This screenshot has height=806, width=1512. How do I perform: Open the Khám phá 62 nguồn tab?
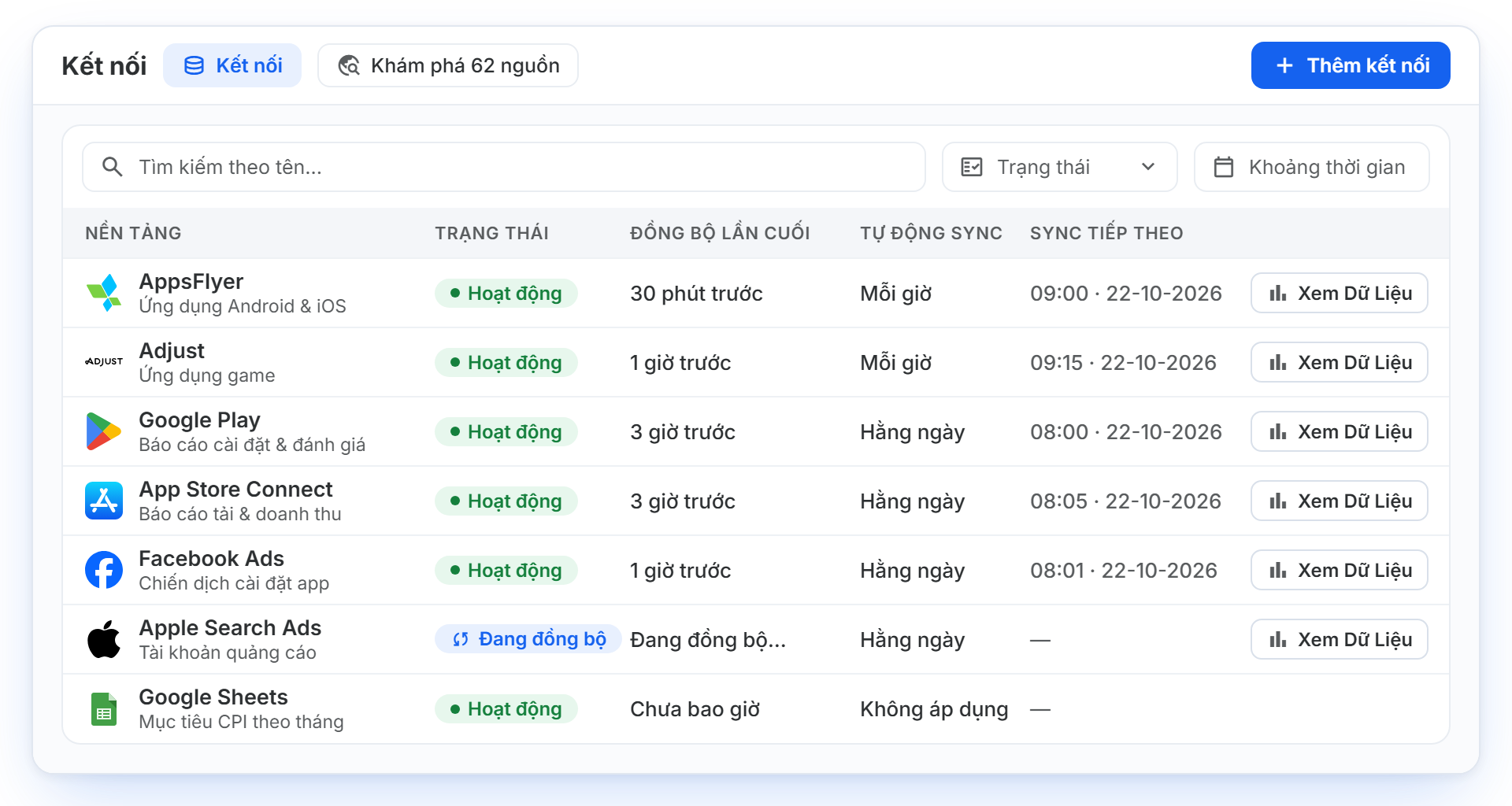(x=448, y=65)
